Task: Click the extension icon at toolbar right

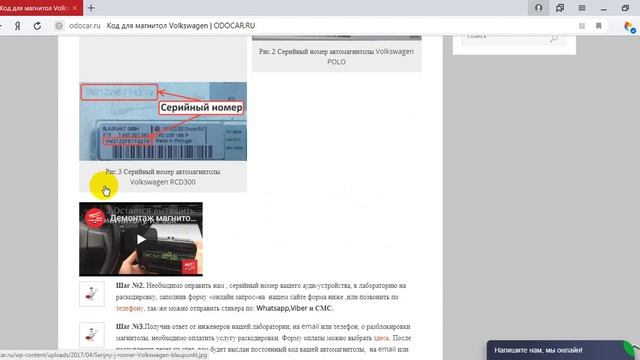Action: [629, 27]
